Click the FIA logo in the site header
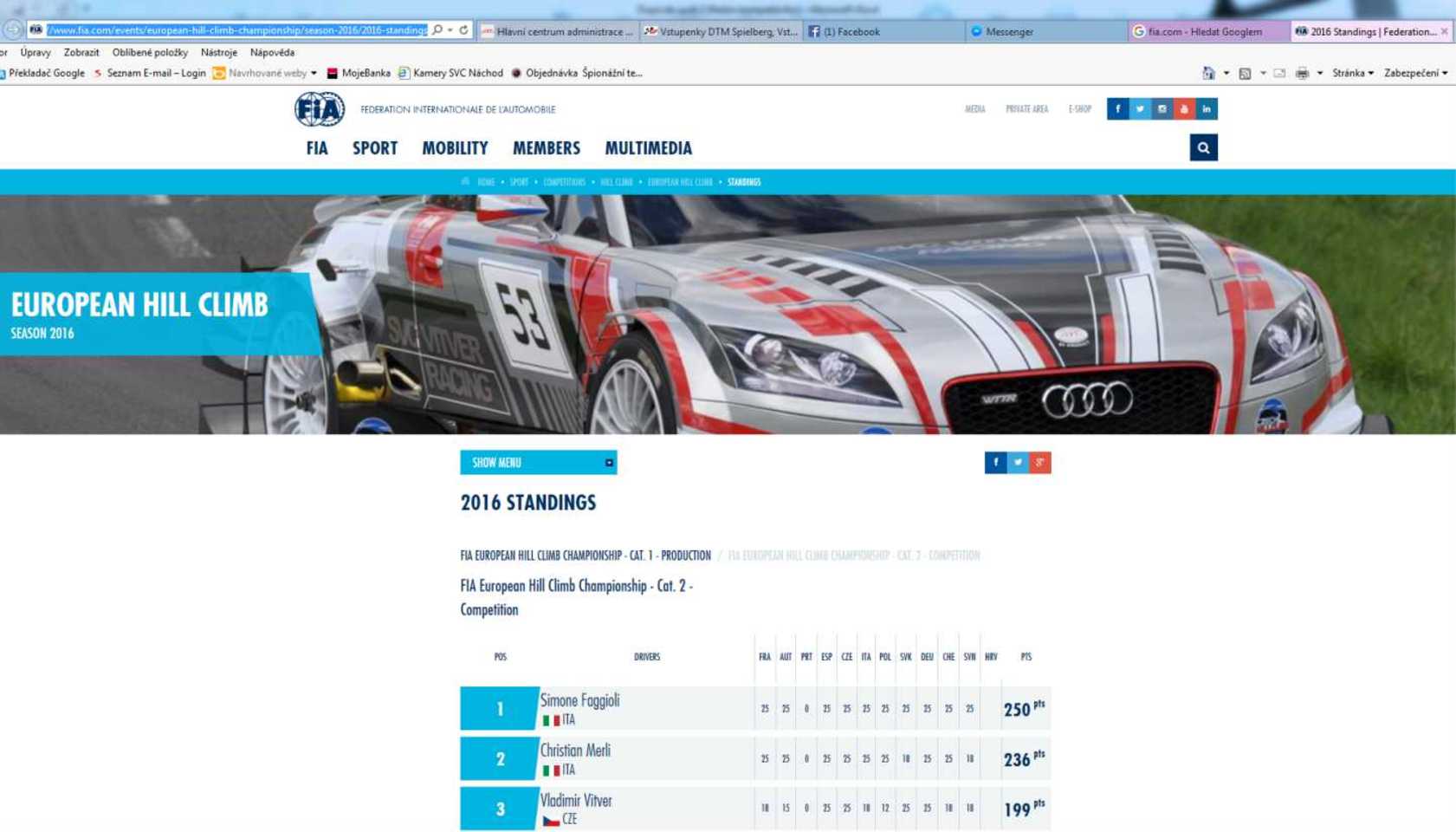The height and width of the screenshot is (832, 1456). pos(320,109)
